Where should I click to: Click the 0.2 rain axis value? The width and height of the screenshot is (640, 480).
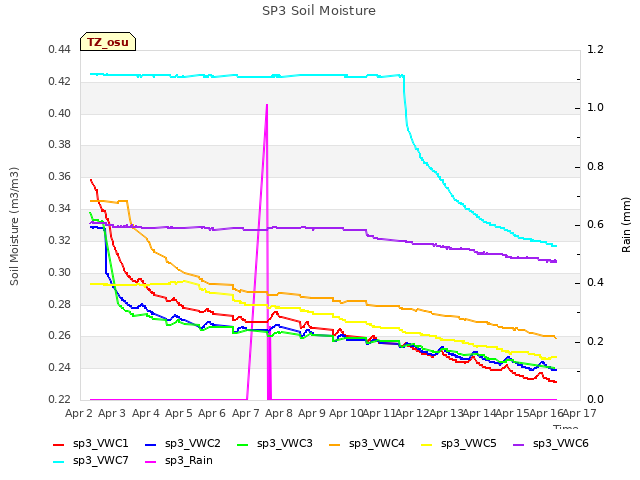(595, 341)
